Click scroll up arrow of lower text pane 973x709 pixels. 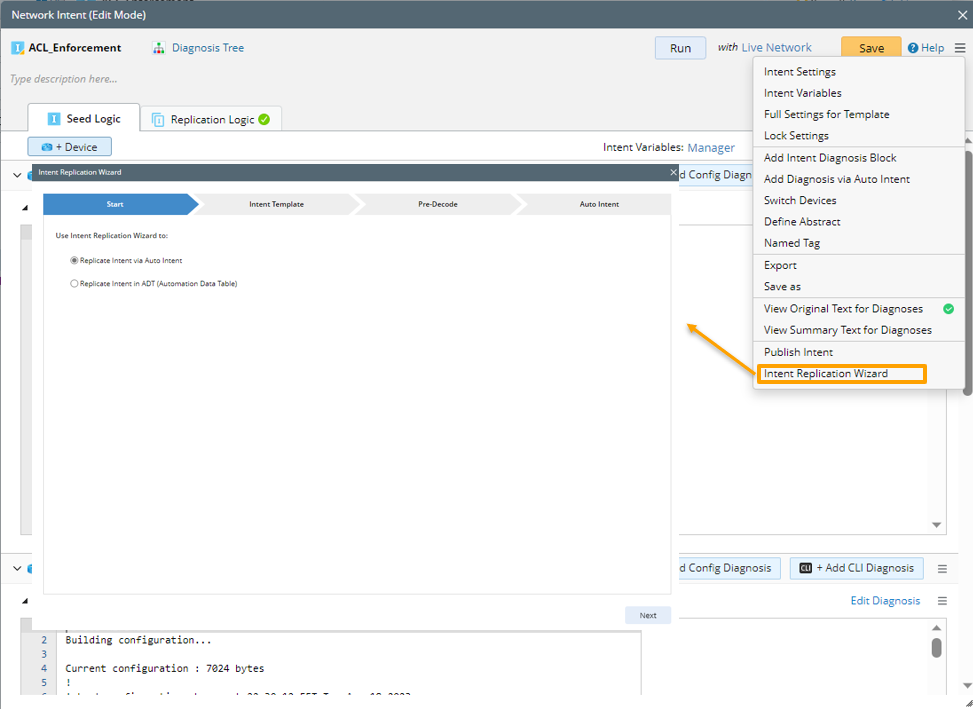point(936,628)
